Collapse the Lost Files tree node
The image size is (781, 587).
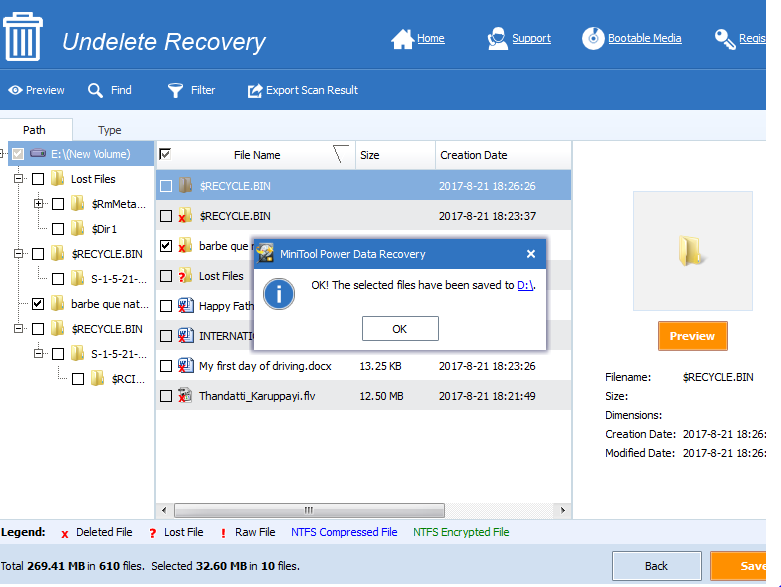pos(18,178)
